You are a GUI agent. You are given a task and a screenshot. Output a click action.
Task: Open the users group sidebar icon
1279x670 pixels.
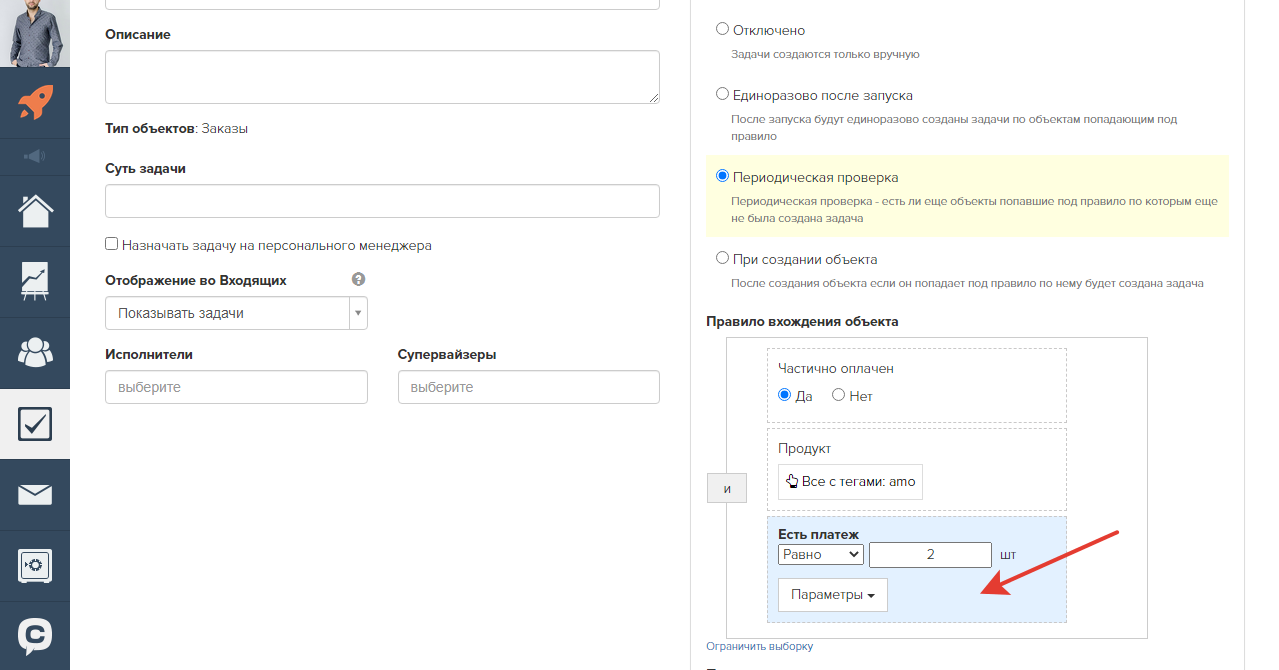35,352
